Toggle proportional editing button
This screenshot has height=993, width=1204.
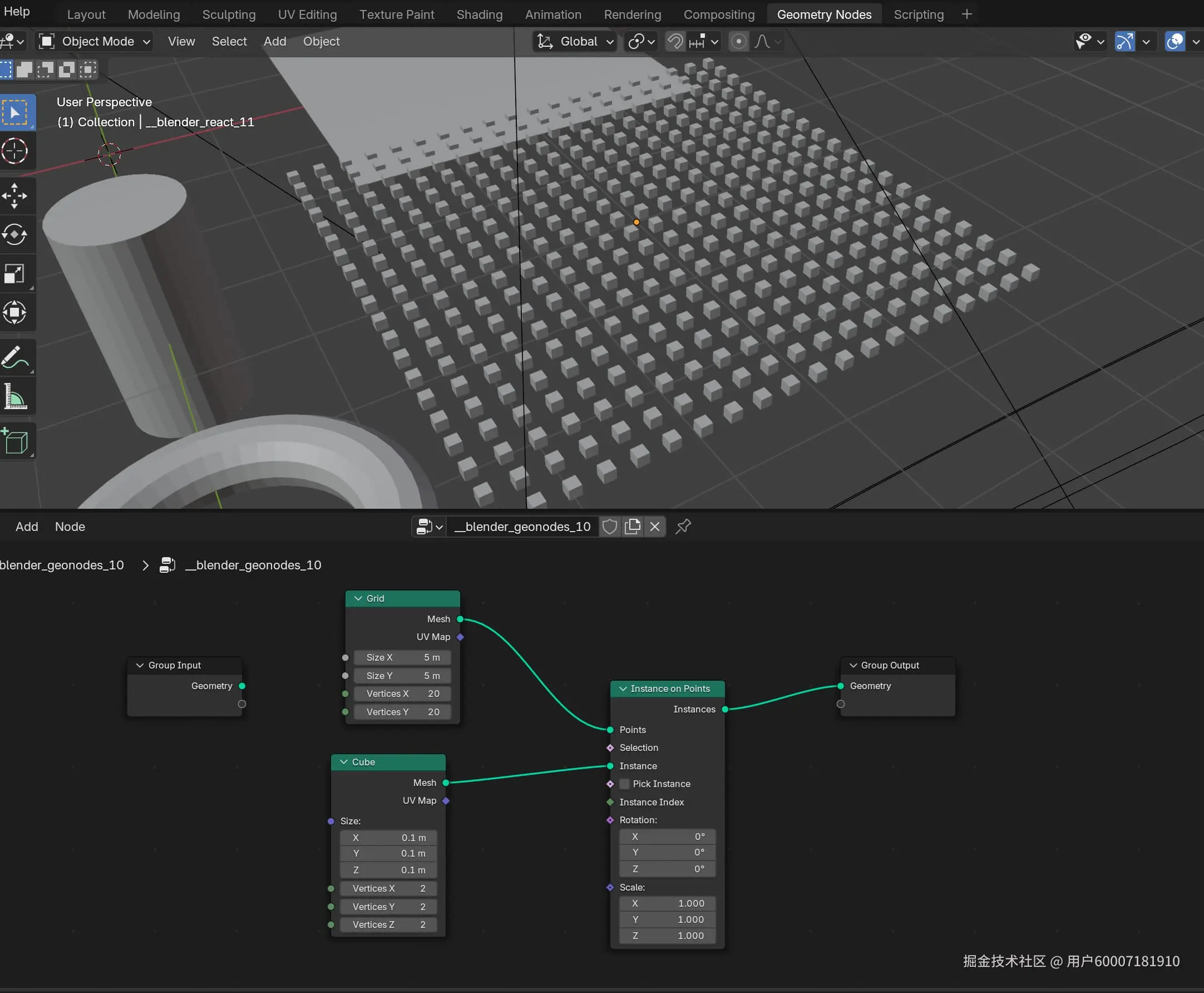(739, 42)
